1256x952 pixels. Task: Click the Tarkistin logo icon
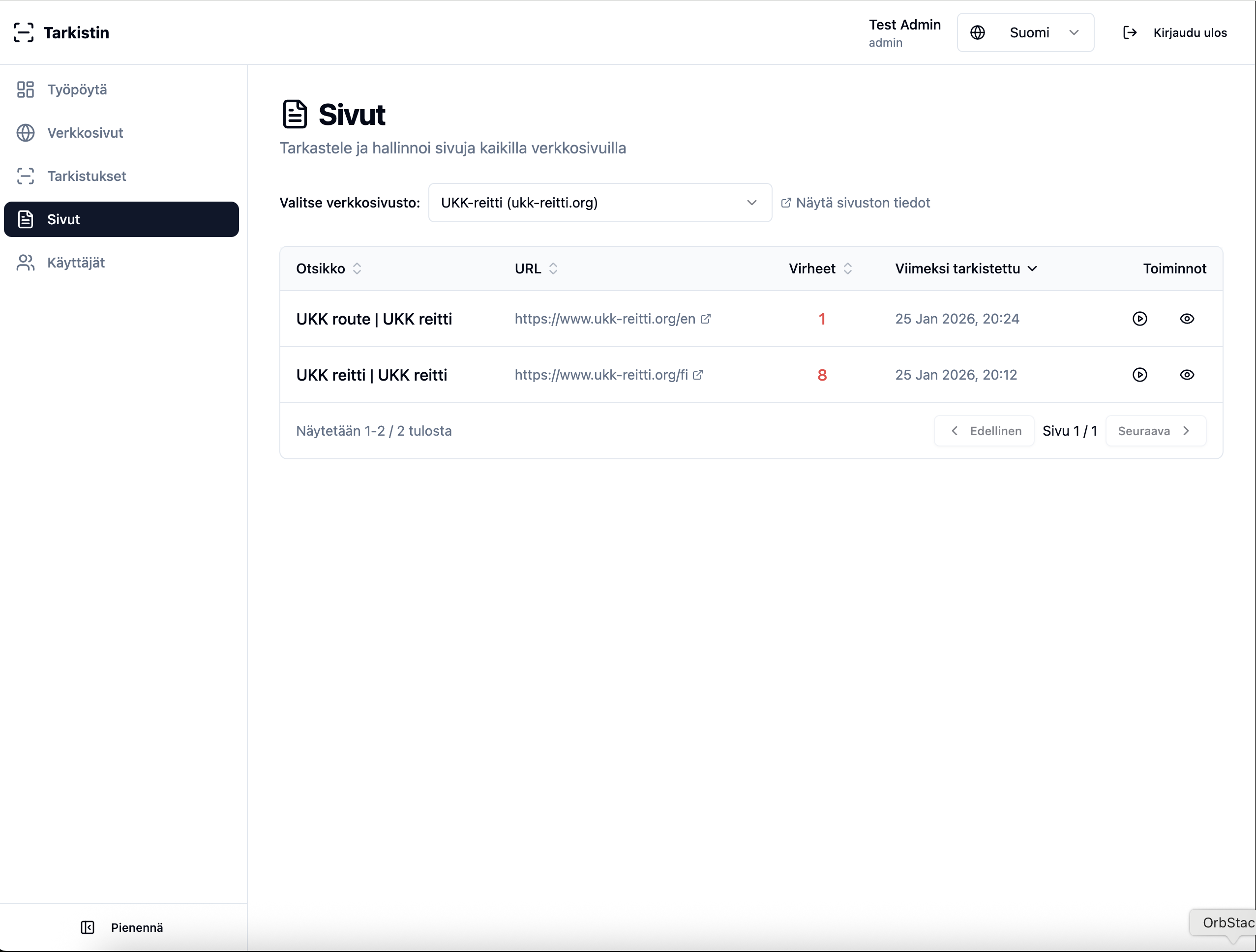pos(23,32)
